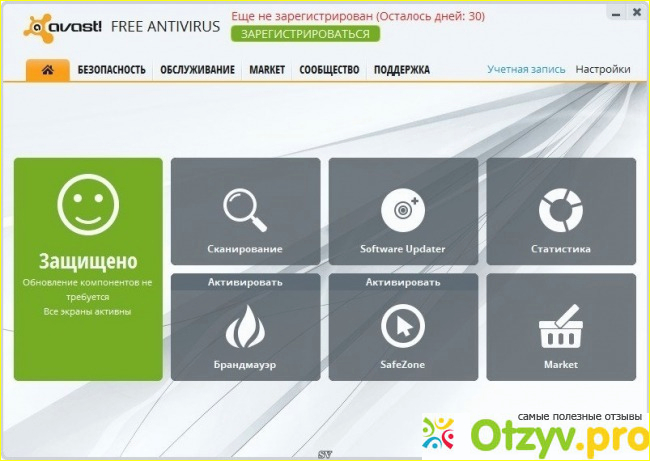Click the green Защищено status panel text
Image resolution: width=650 pixels, height=461 pixels.
tap(88, 262)
